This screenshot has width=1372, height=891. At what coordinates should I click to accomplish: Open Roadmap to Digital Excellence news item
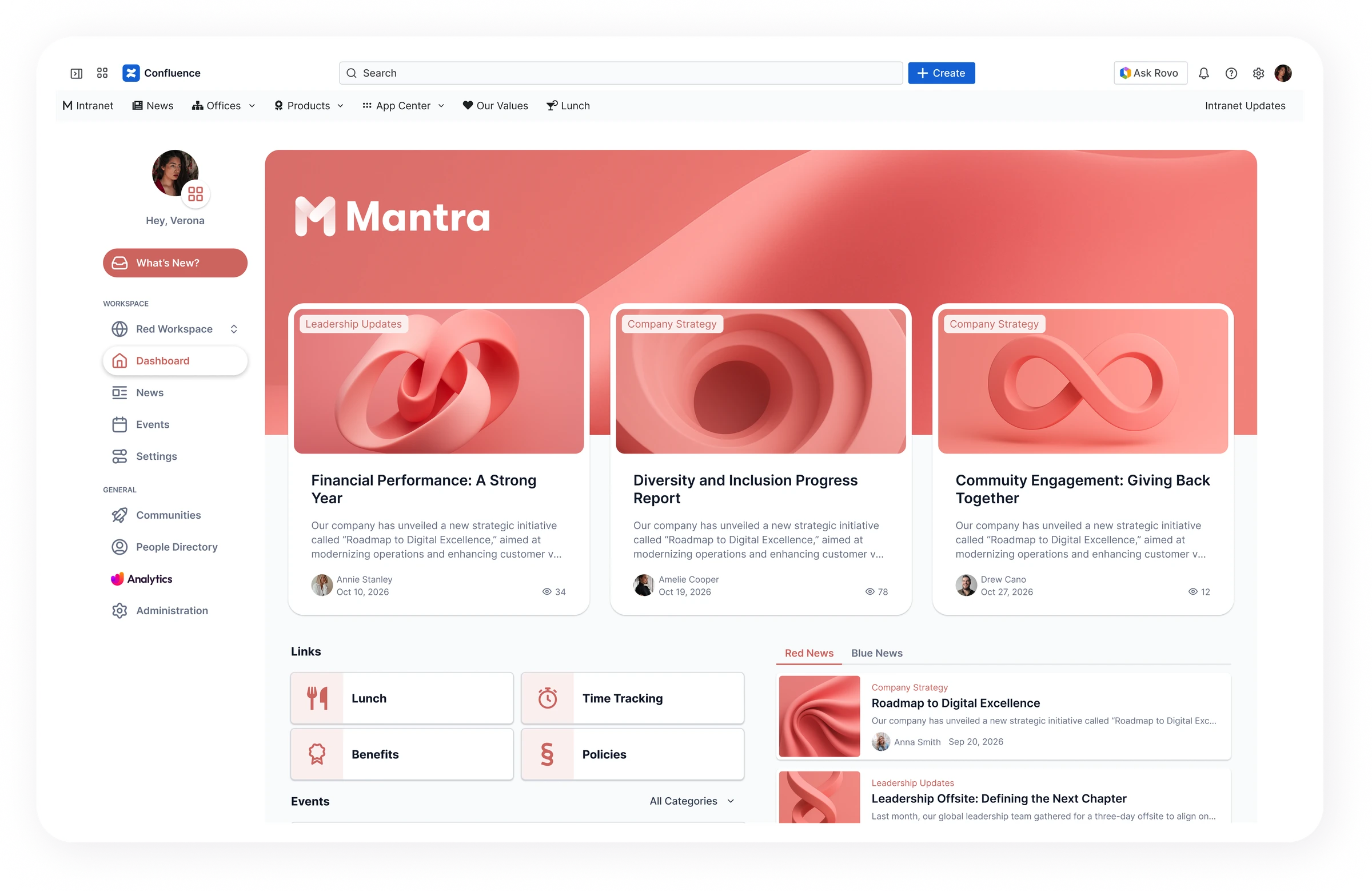pyautogui.click(x=1003, y=716)
